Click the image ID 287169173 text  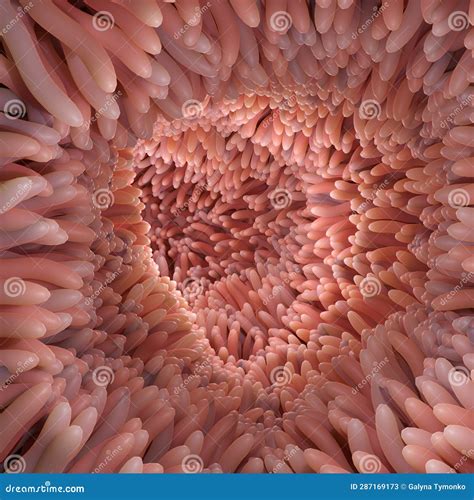[374, 487]
